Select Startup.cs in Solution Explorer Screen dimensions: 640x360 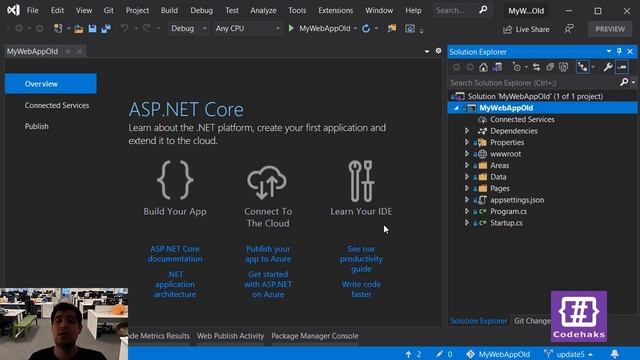pos(506,223)
